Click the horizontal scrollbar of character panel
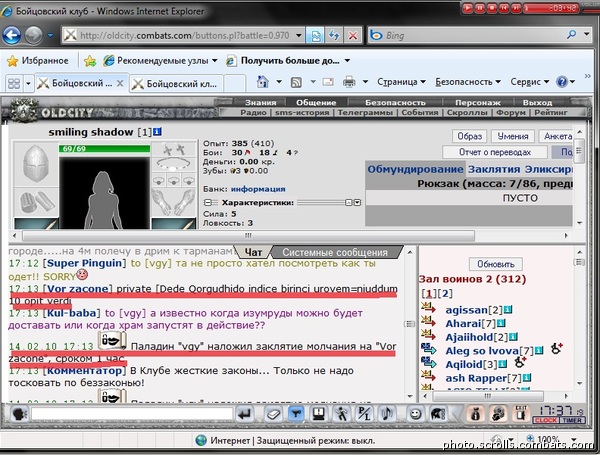Viewport: 600px width, 455px height. click(248, 236)
